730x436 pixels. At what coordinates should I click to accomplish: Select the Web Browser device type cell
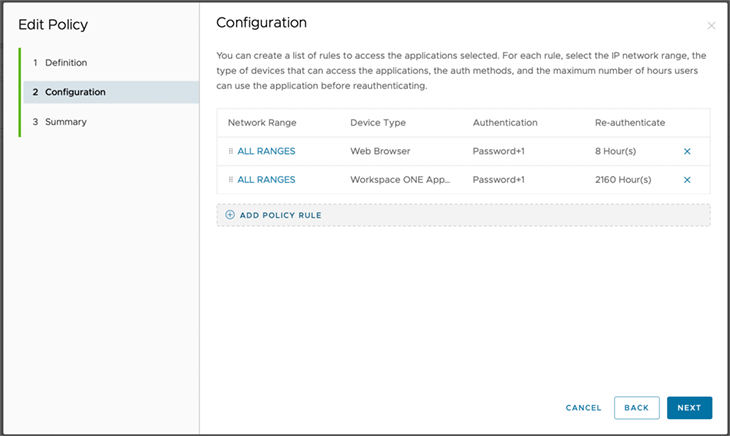378,151
